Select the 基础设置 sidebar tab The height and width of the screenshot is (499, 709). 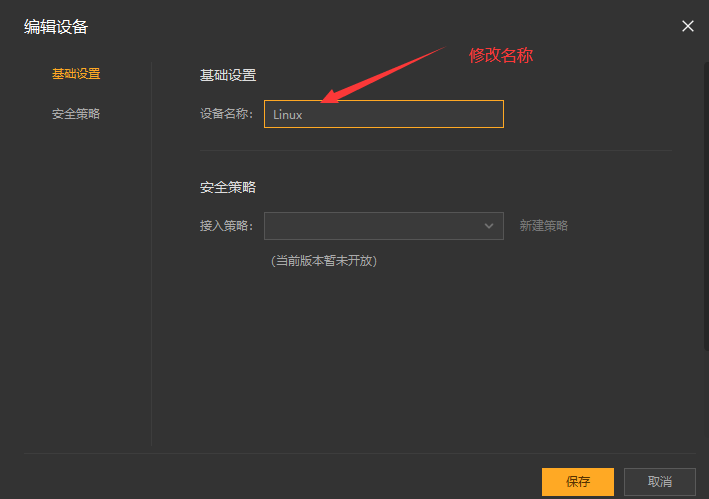click(x=76, y=74)
